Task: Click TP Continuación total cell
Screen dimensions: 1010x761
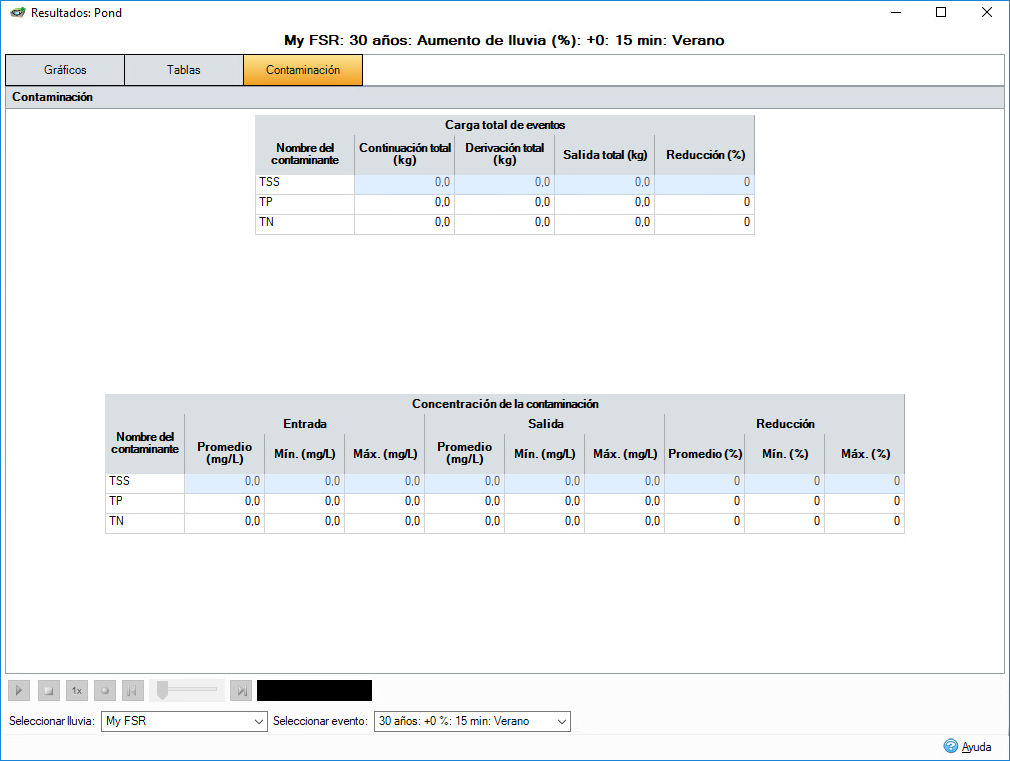Action: [x=405, y=202]
